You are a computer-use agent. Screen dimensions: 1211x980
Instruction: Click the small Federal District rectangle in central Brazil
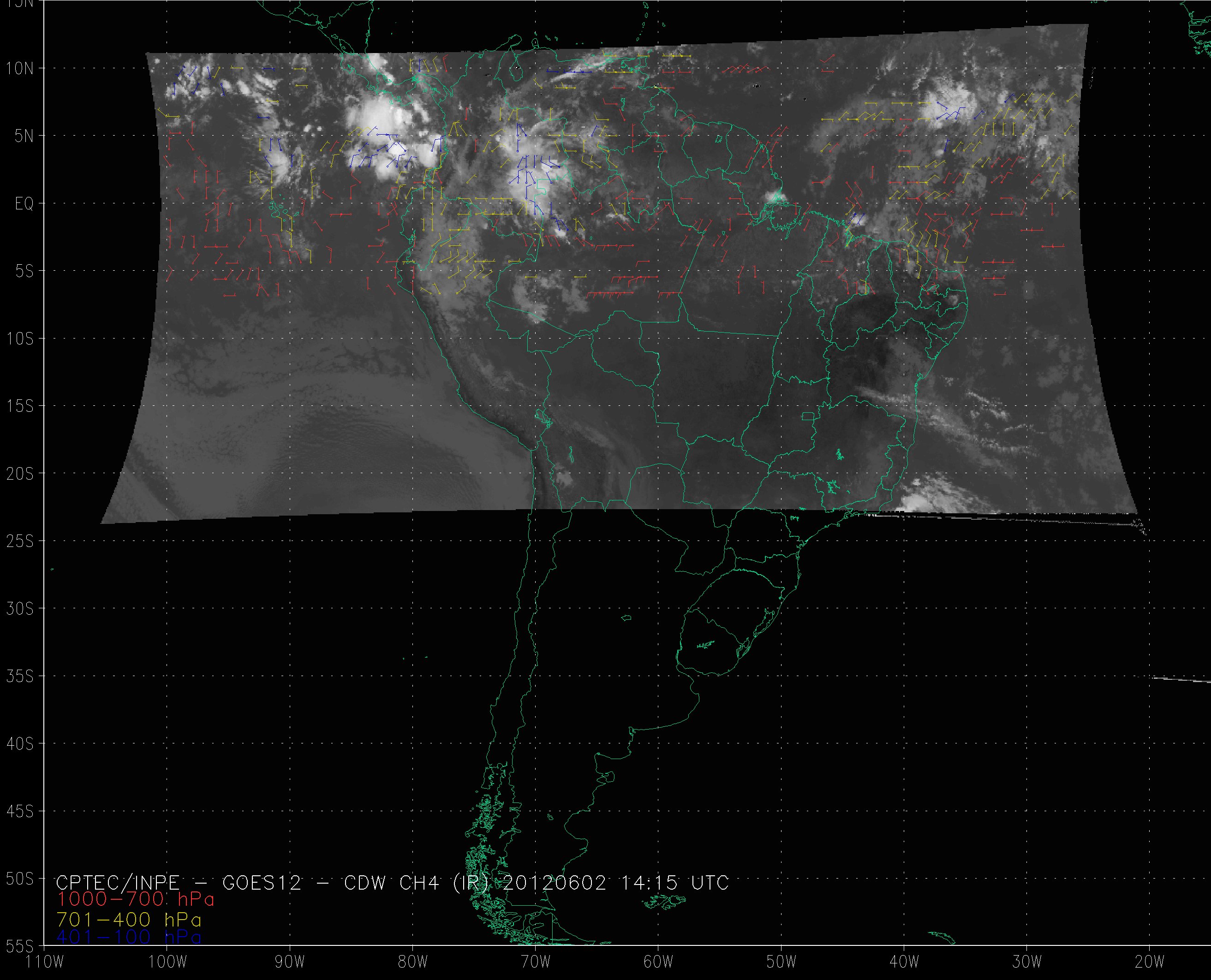click(808, 416)
